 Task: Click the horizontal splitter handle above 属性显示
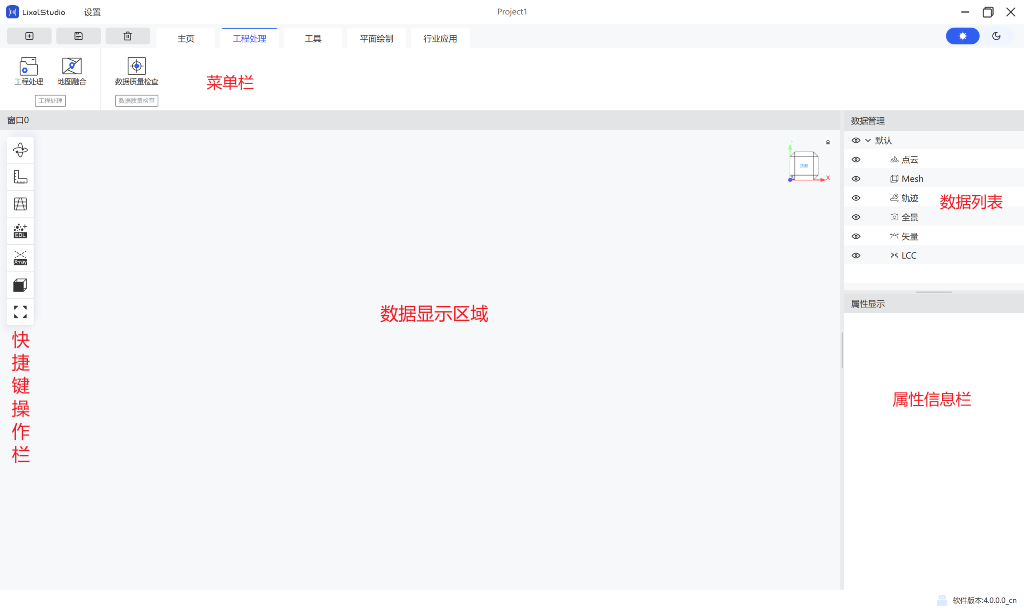click(x=934, y=292)
